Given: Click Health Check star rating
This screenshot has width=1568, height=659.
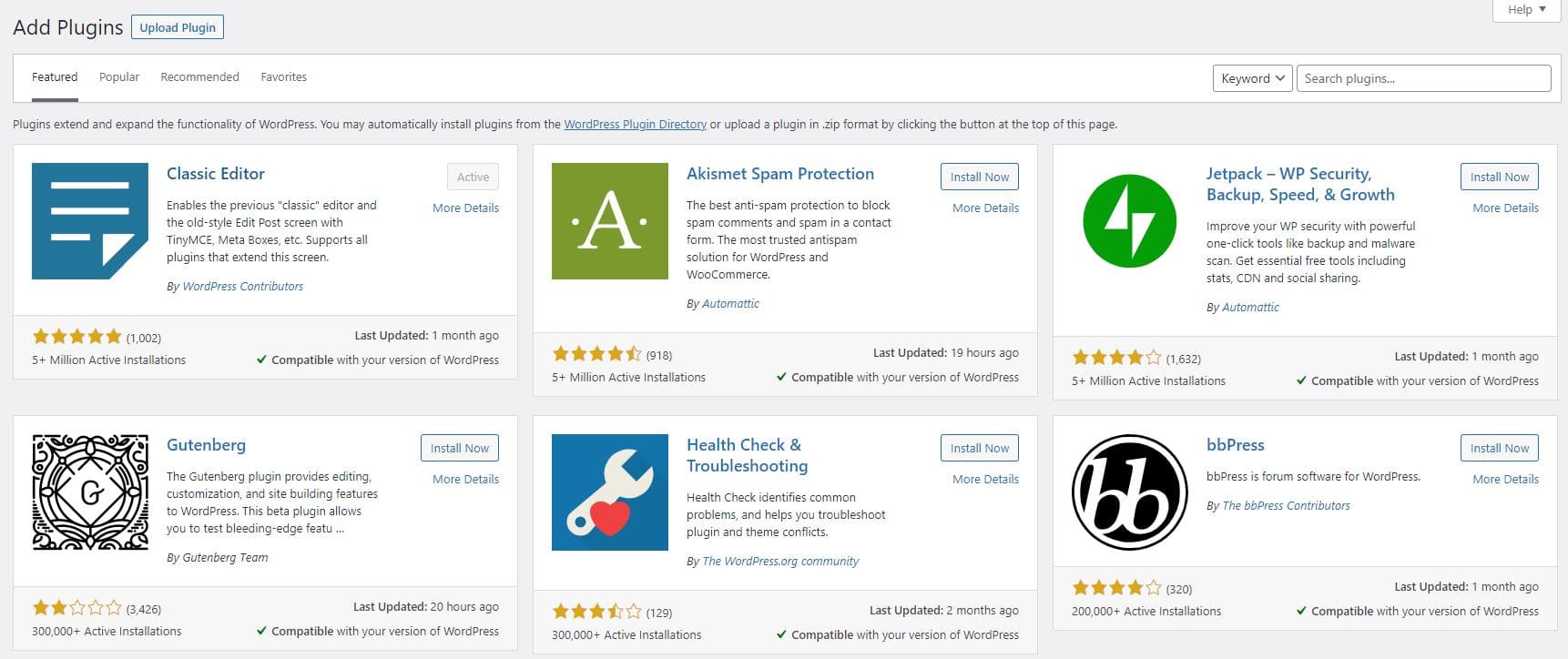Looking at the screenshot, I should click(596, 612).
